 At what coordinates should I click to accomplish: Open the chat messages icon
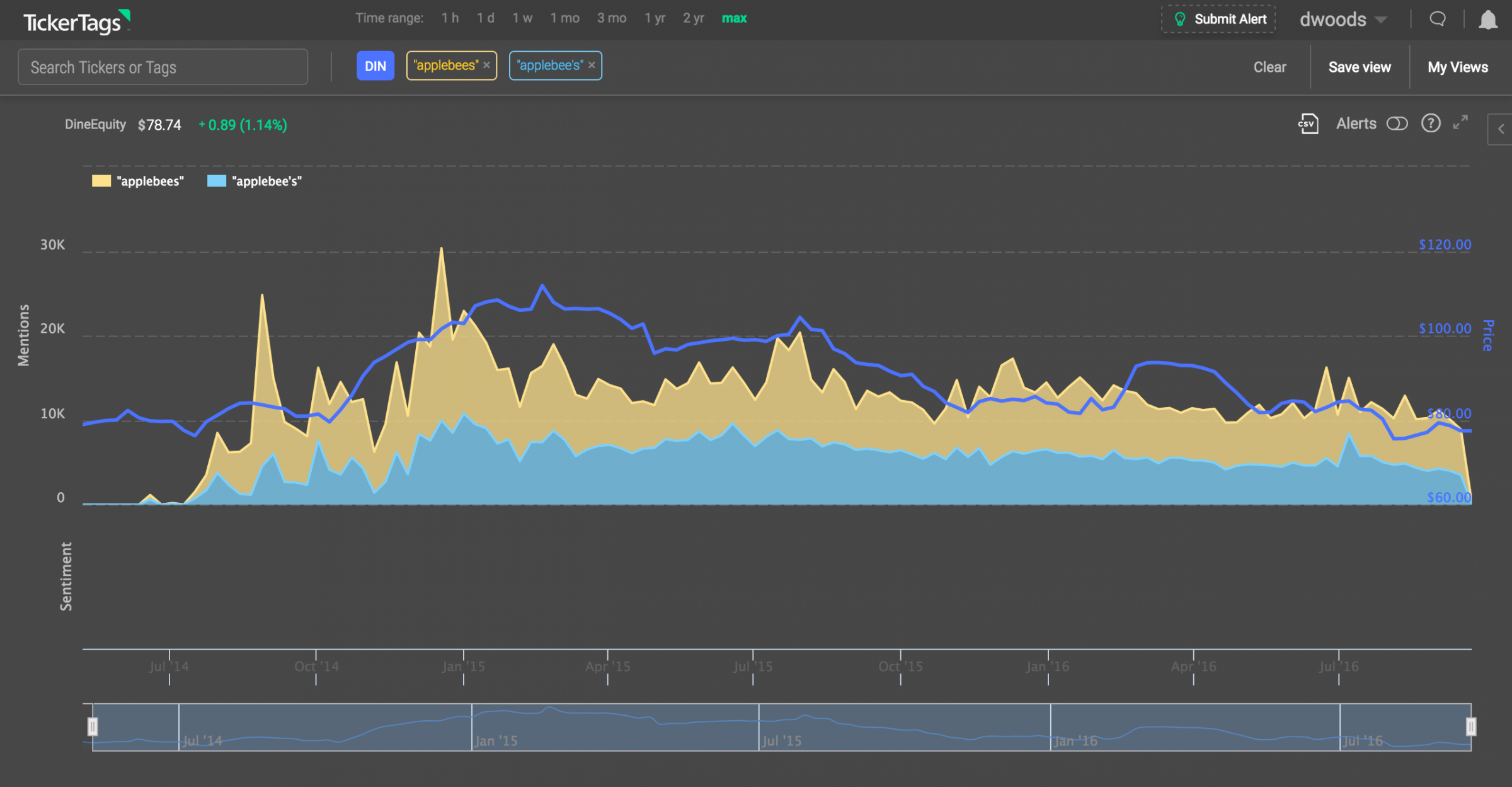(x=1438, y=19)
